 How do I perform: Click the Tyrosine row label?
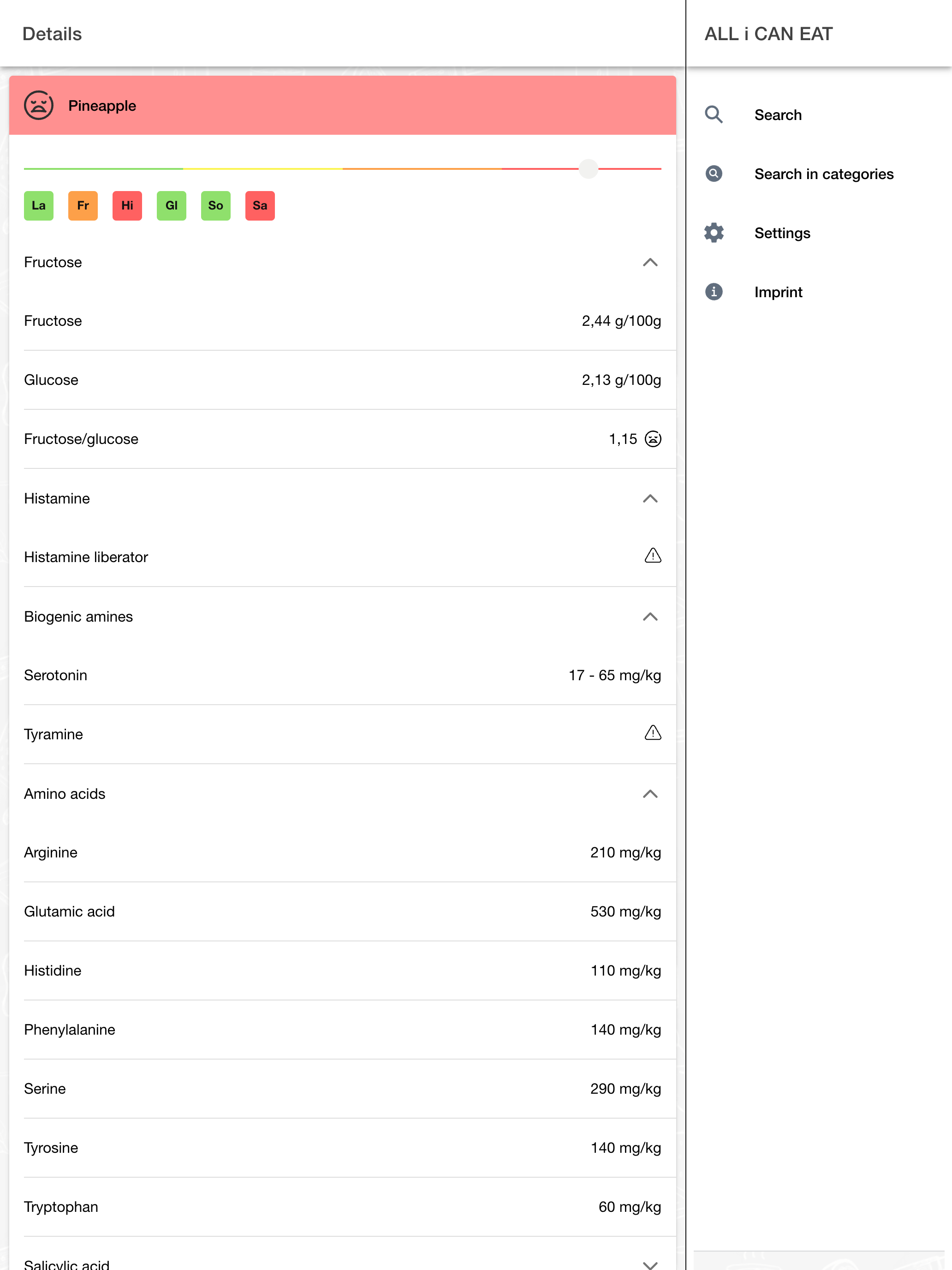51,1148
